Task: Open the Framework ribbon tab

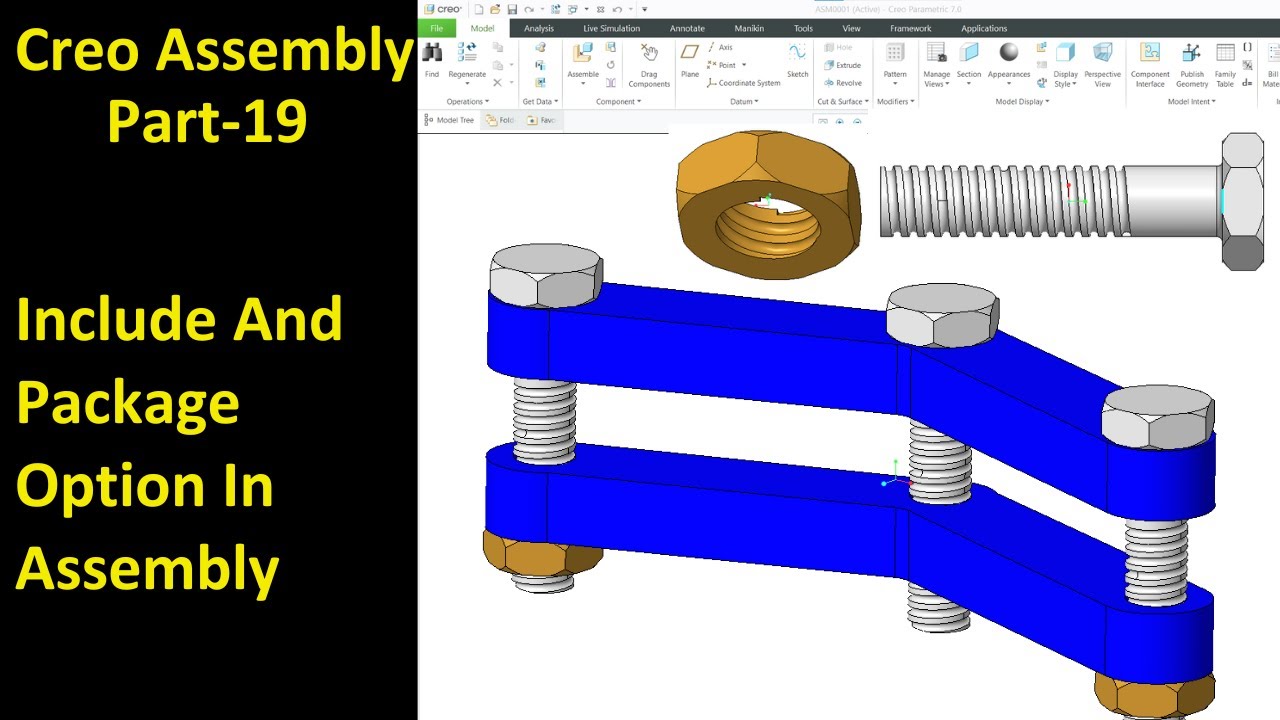Action: [911, 28]
